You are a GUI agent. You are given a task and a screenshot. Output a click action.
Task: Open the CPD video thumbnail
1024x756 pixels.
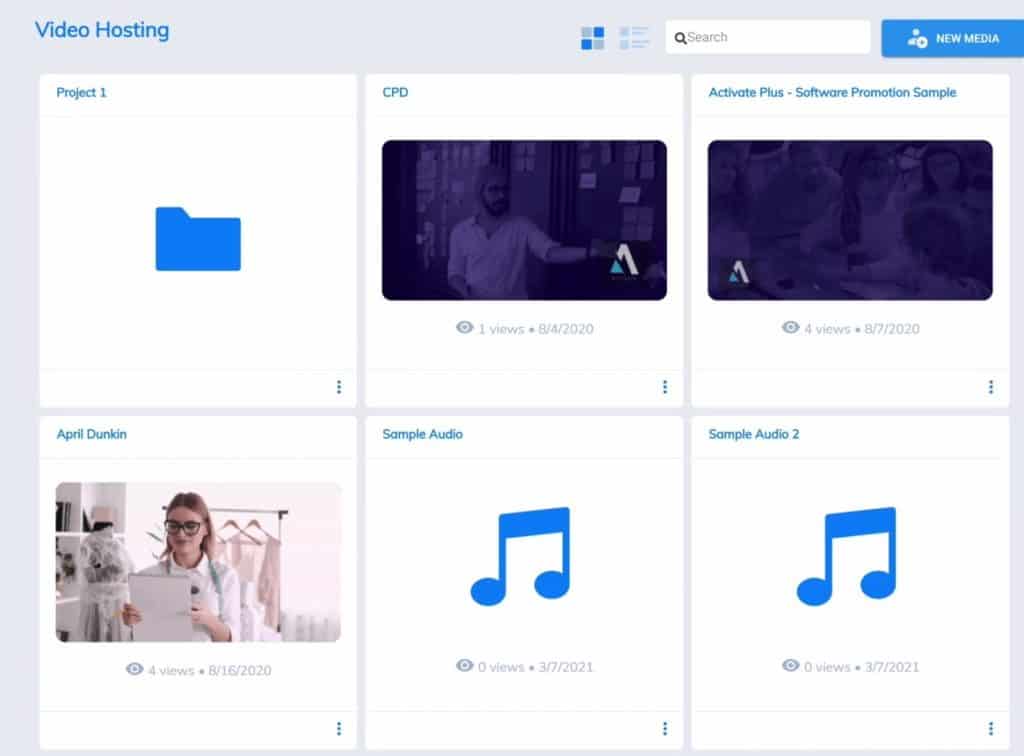click(524, 220)
